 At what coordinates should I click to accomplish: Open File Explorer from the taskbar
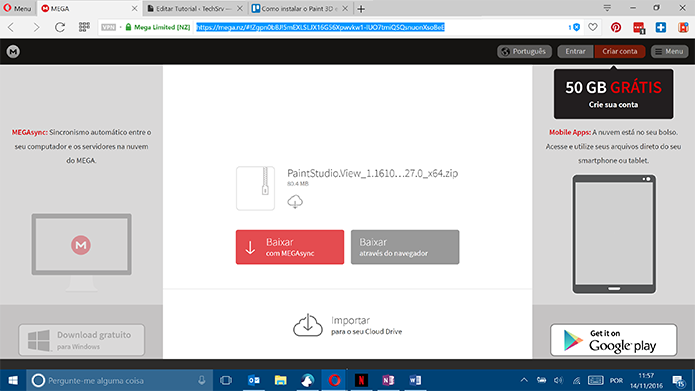(281, 380)
